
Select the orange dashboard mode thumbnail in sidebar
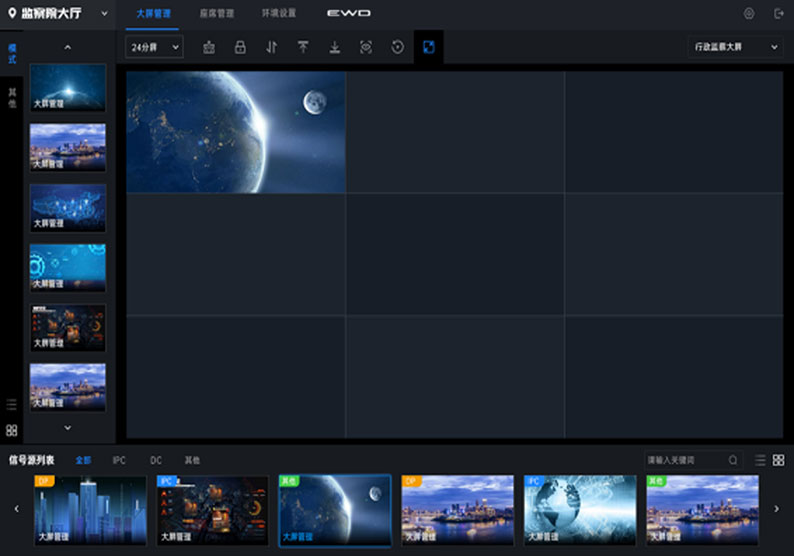[68, 328]
